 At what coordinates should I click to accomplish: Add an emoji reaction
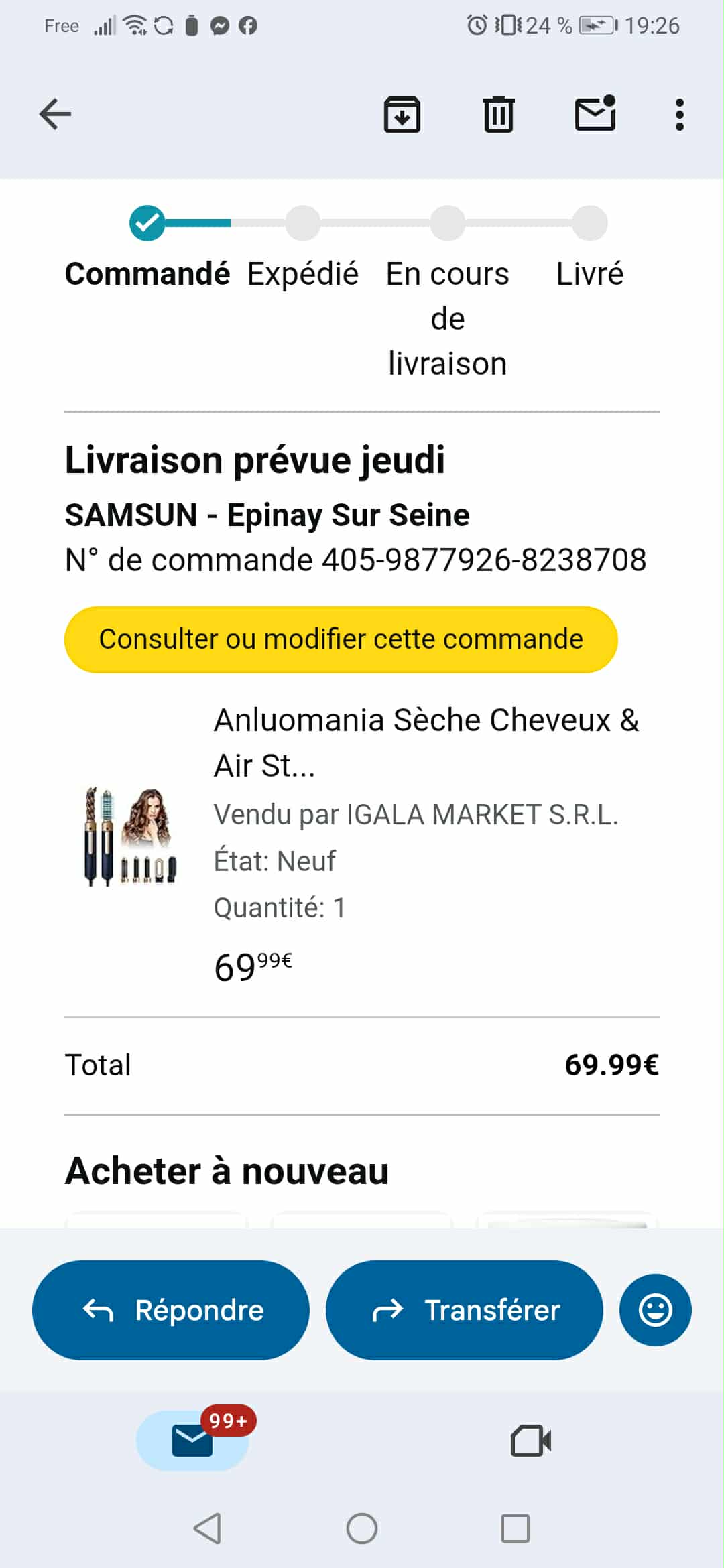tap(655, 1309)
